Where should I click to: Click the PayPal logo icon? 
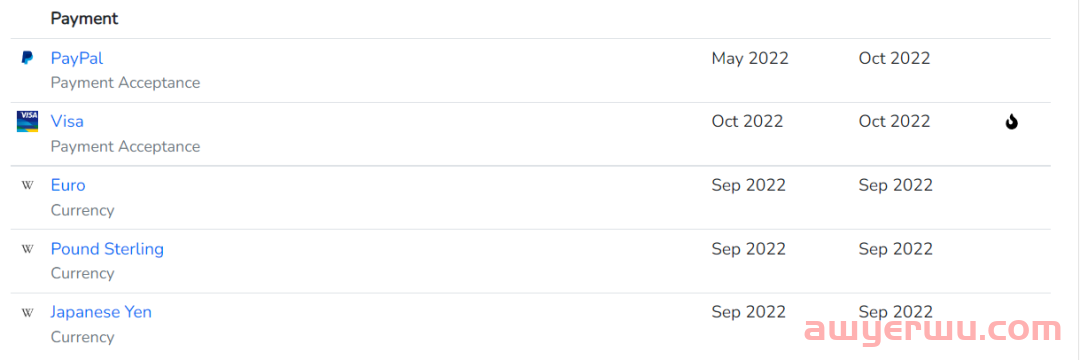[x=27, y=59]
